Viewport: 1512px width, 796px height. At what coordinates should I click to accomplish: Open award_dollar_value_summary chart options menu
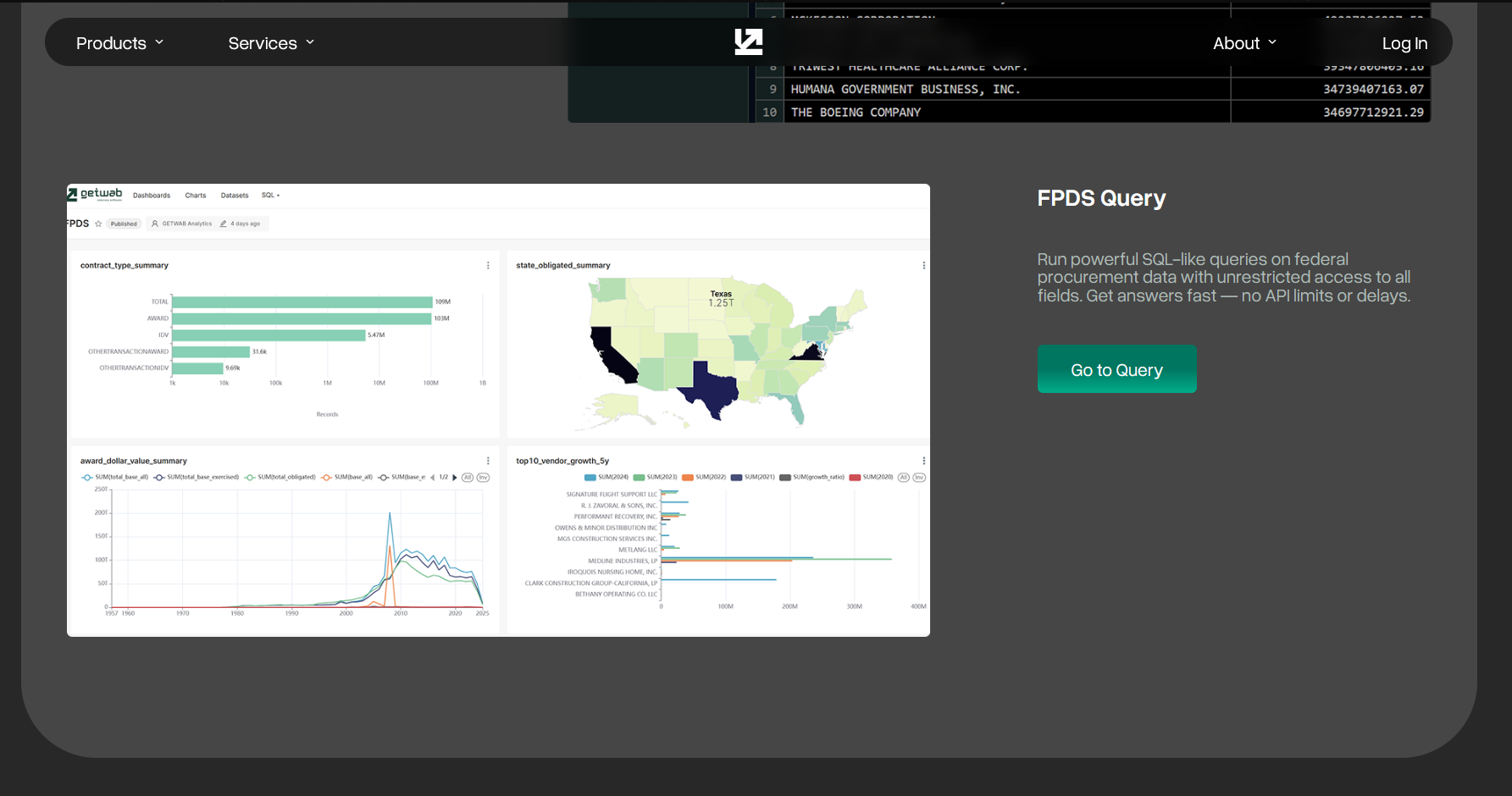(488, 461)
